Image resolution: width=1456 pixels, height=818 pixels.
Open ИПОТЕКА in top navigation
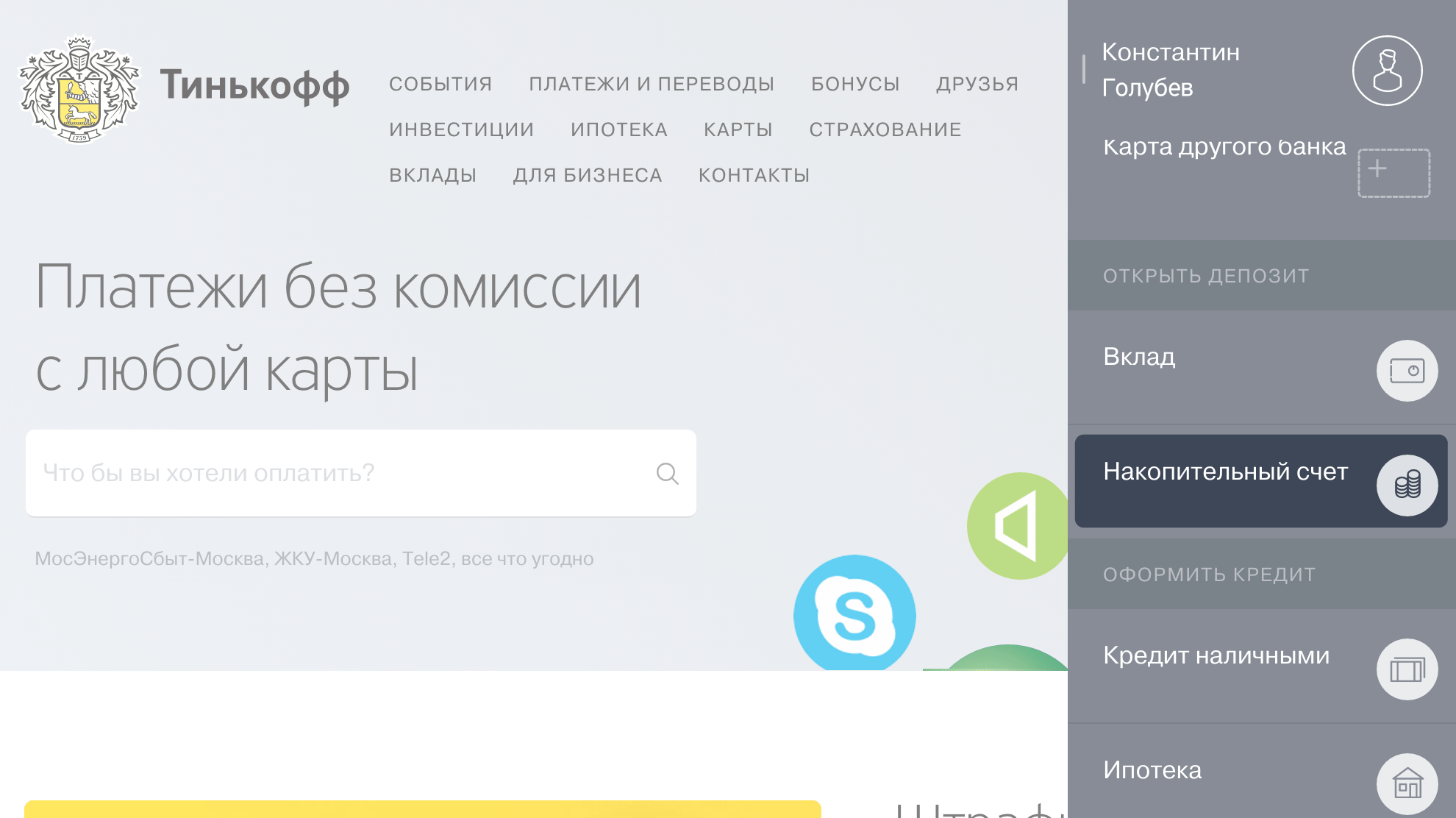[619, 129]
